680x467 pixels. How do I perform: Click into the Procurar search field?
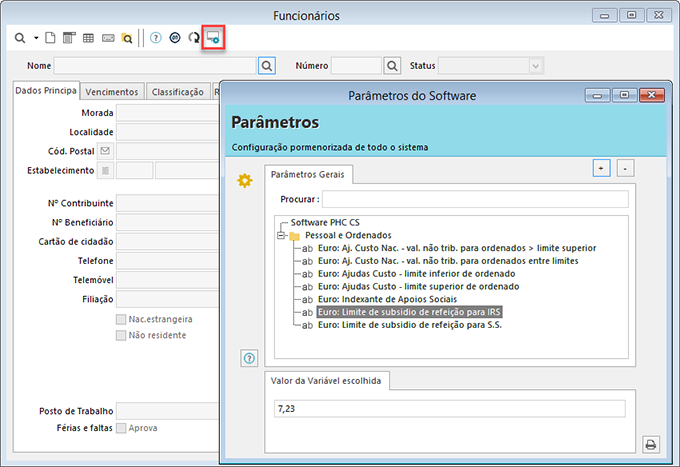pyautogui.click(x=475, y=199)
